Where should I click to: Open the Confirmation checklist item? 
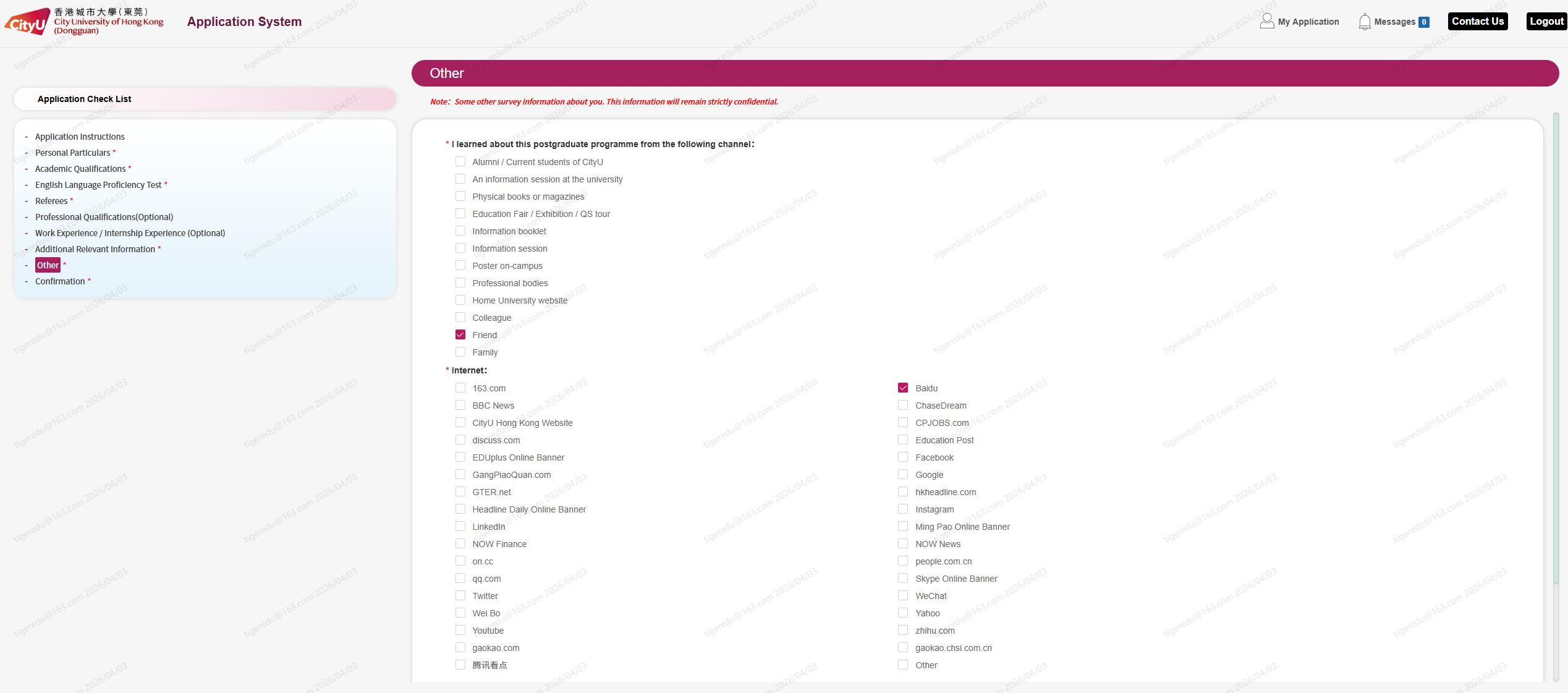click(60, 281)
